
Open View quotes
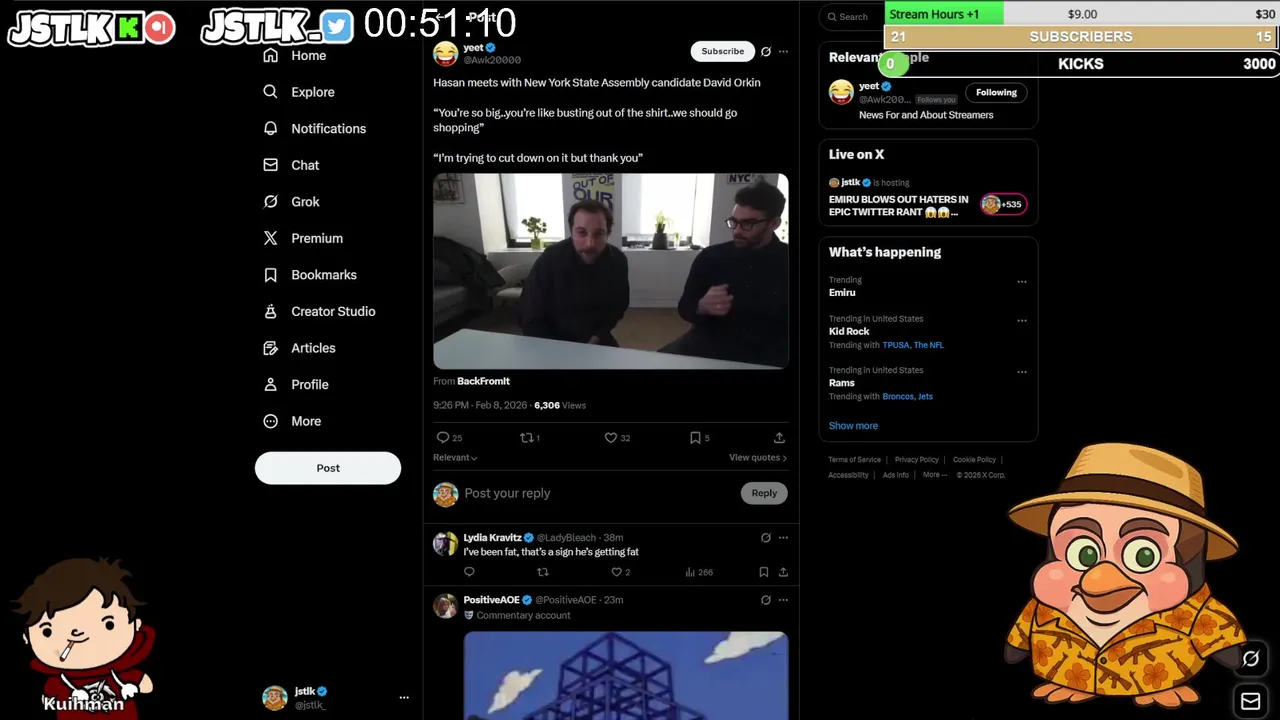[758, 458]
